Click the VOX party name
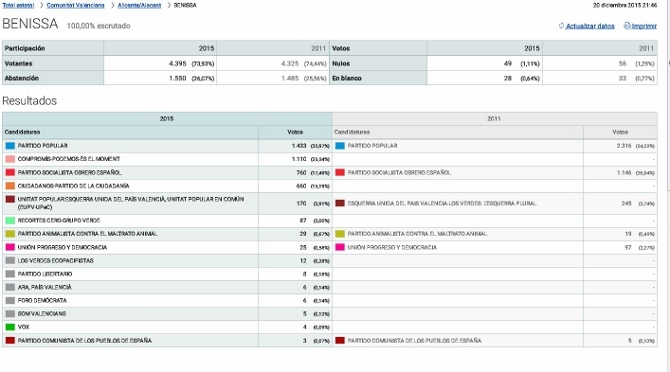This screenshot has height=372, width=670. coord(24,327)
